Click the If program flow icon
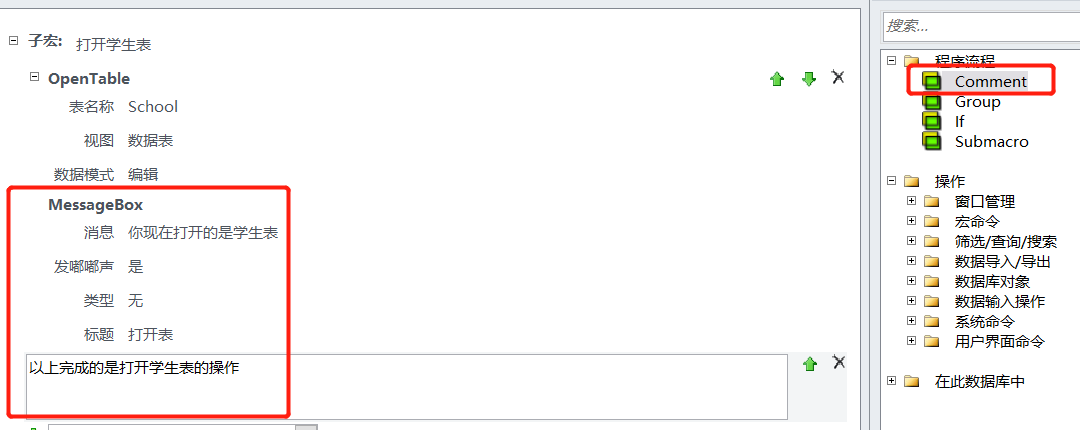 tap(932, 121)
